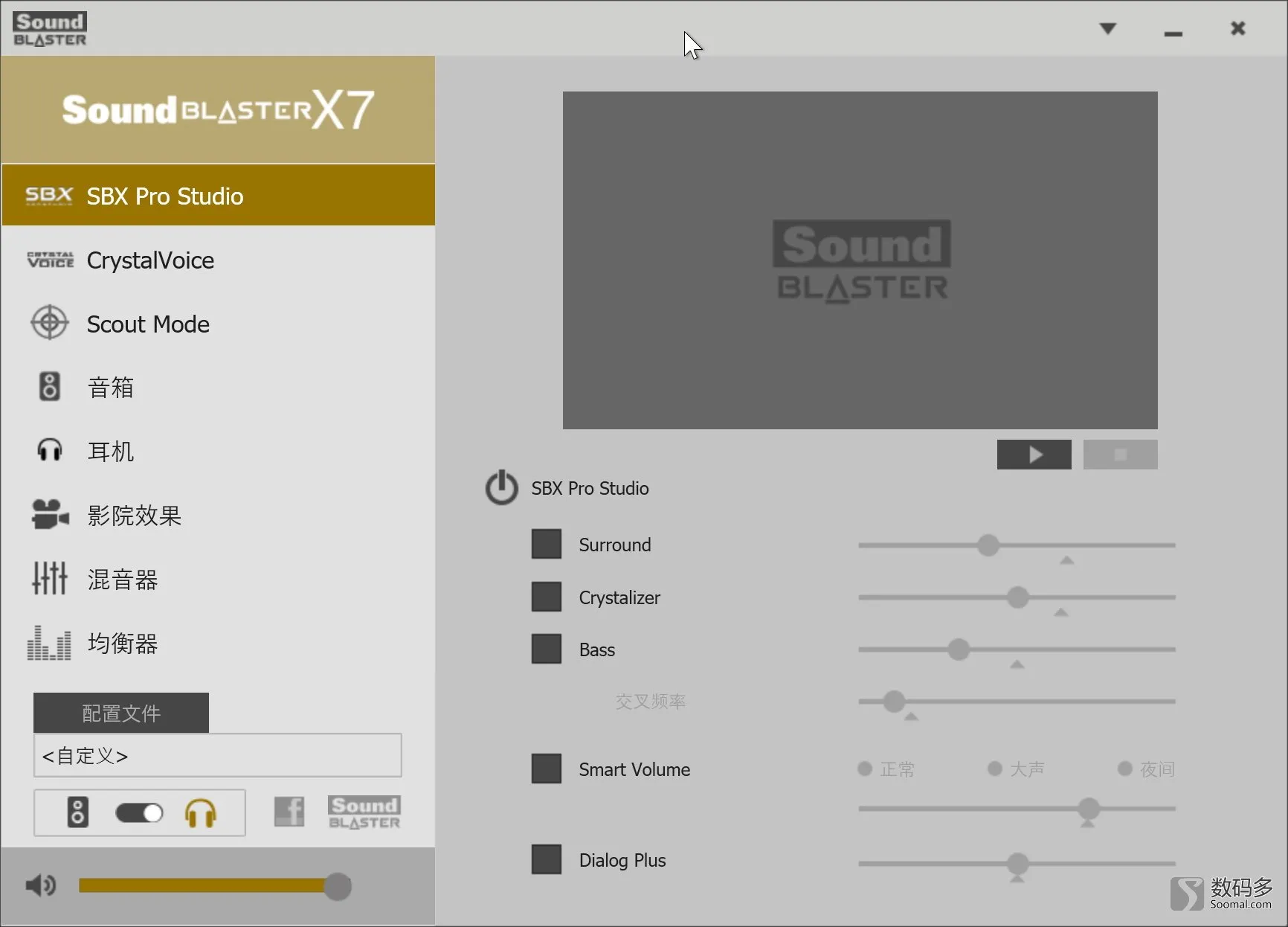Click the Bass default marker triangle

tap(1017, 664)
